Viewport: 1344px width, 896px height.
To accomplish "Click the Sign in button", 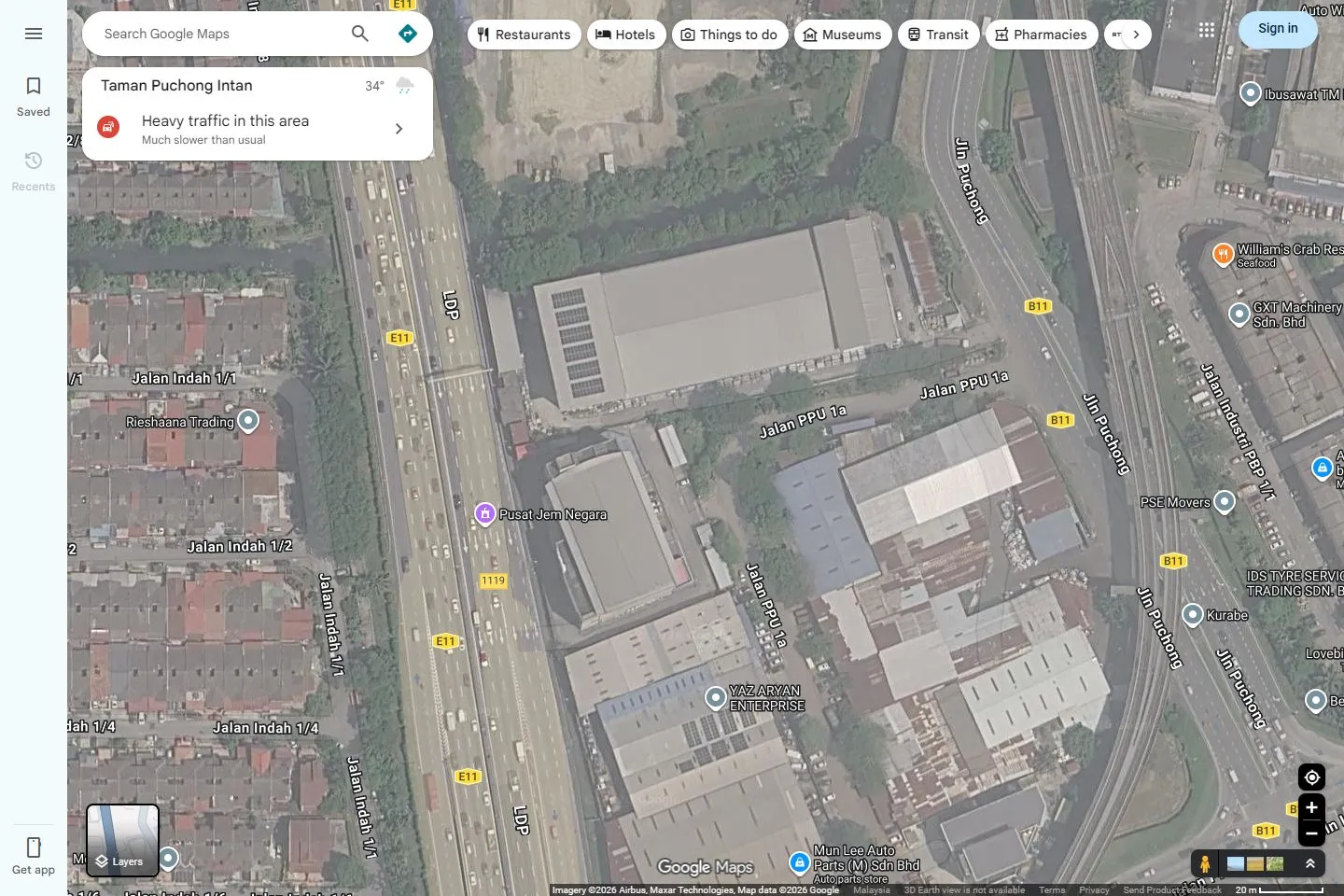I will point(1278,29).
